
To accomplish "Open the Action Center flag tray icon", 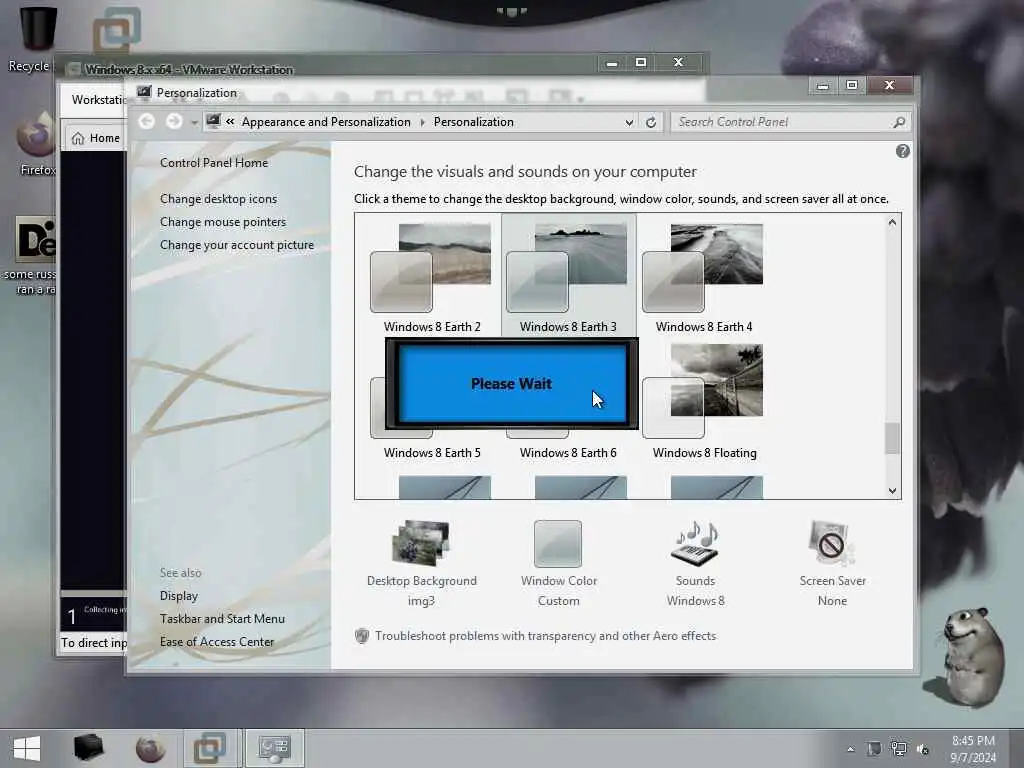I will click(874, 749).
